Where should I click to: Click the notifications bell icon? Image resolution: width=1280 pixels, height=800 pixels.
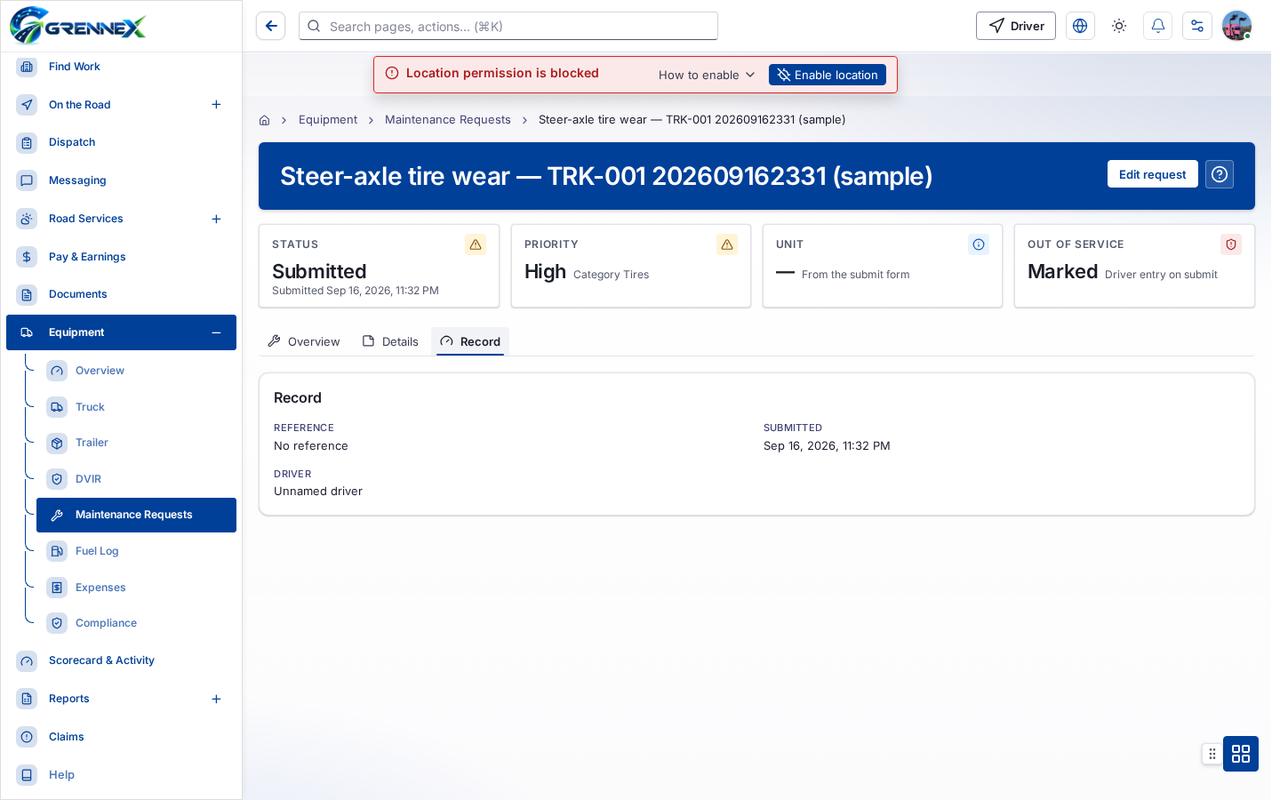pyautogui.click(x=1158, y=26)
